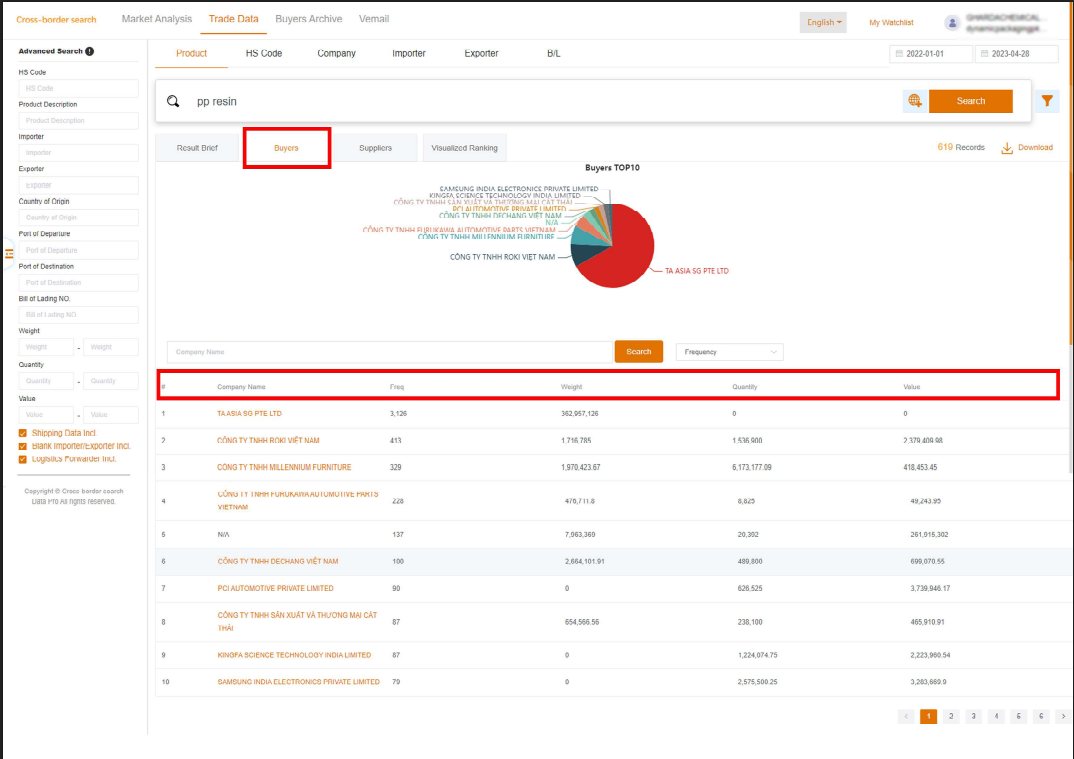Click the My Watchlist link

889,22
